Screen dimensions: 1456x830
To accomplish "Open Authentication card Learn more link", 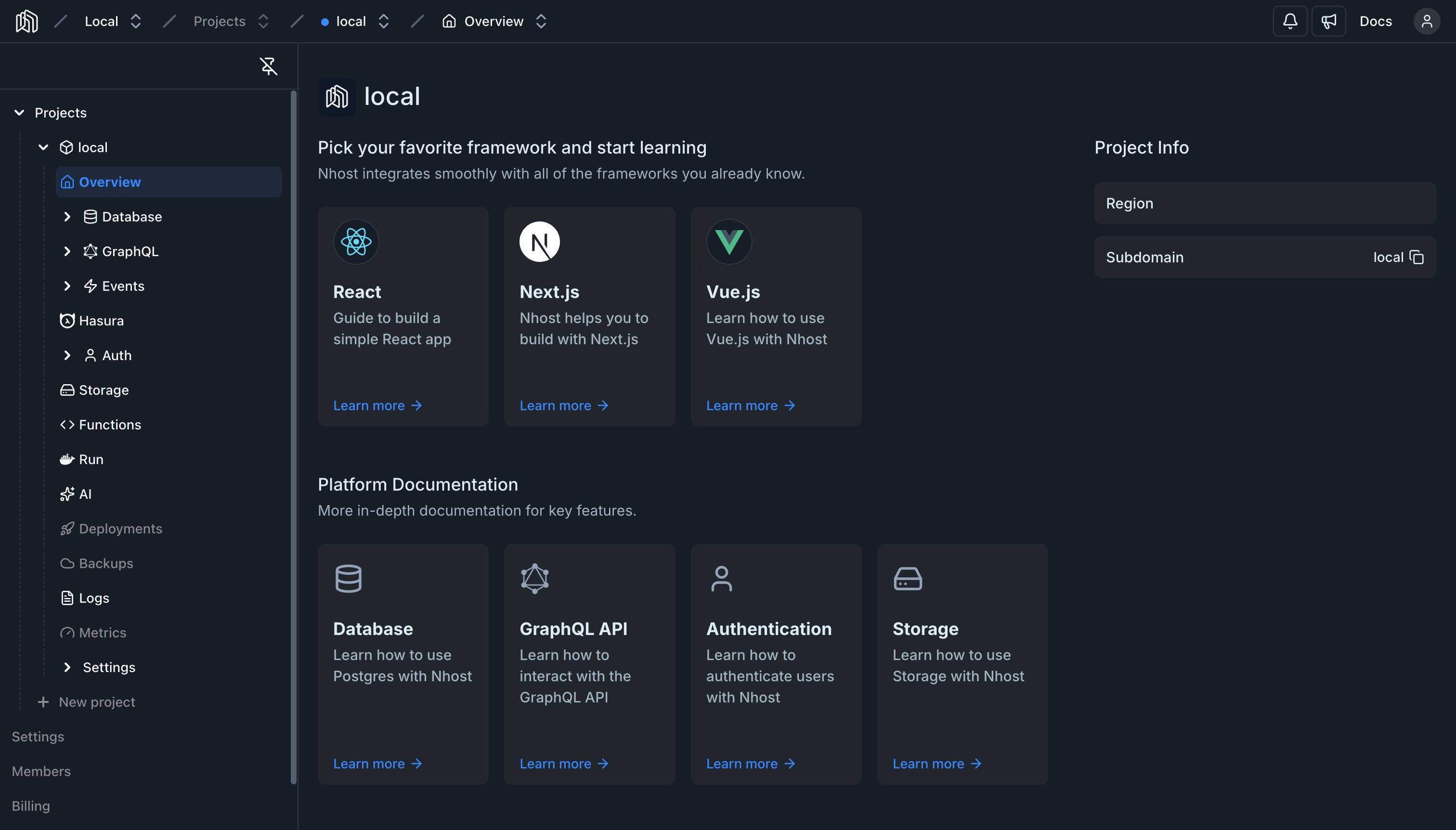I will (x=750, y=764).
